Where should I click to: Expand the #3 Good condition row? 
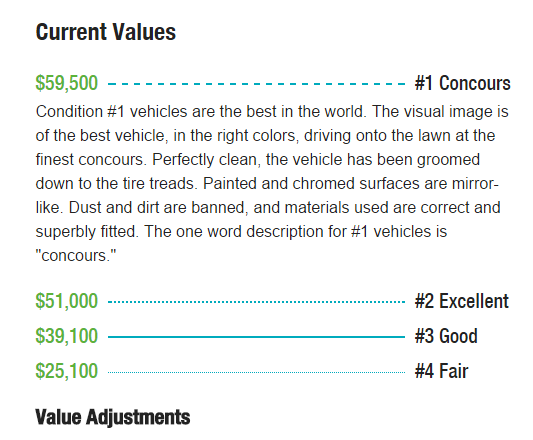(x=257, y=336)
